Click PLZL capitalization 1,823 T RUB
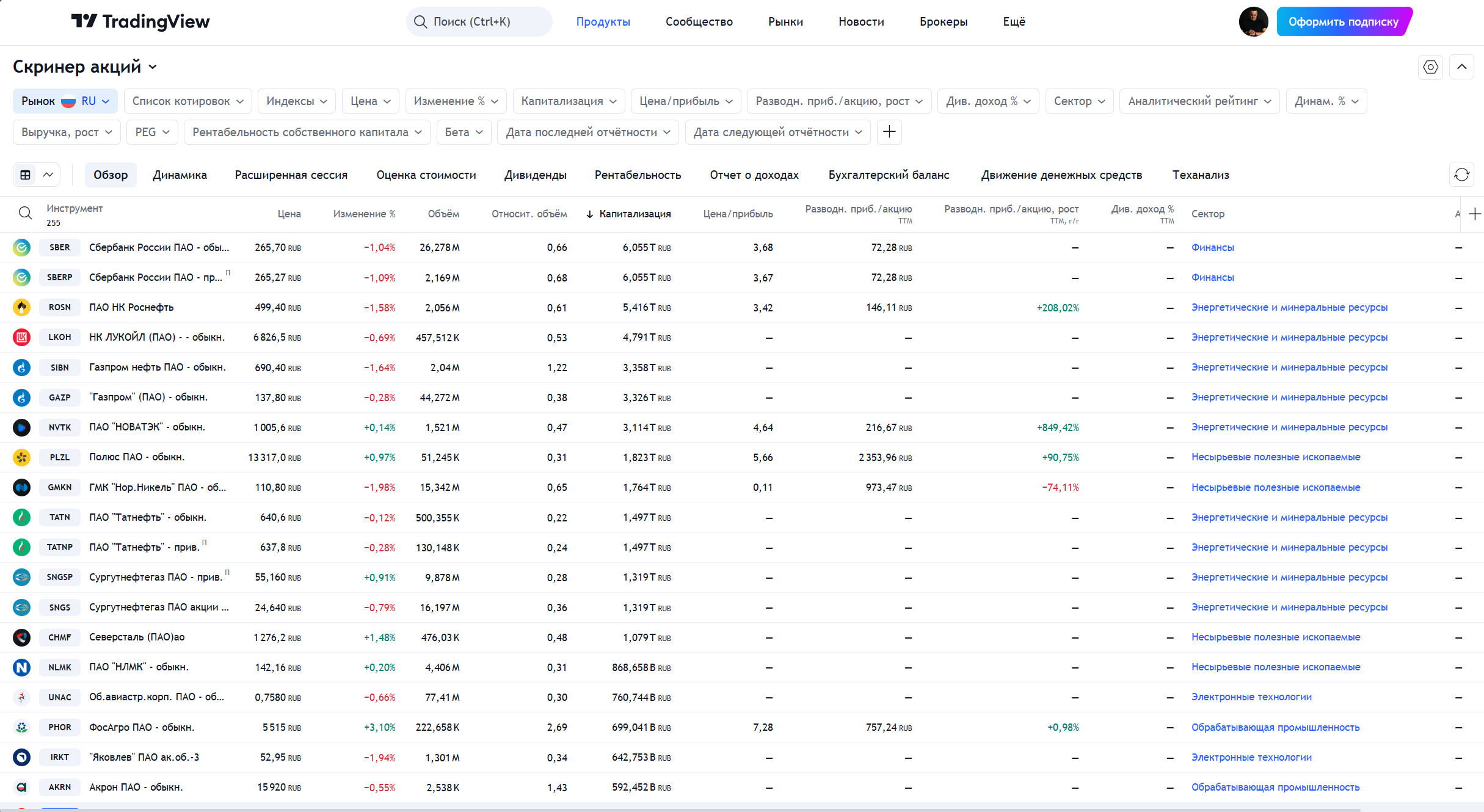The height and width of the screenshot is (812, 1484). [x=647, y=457]
